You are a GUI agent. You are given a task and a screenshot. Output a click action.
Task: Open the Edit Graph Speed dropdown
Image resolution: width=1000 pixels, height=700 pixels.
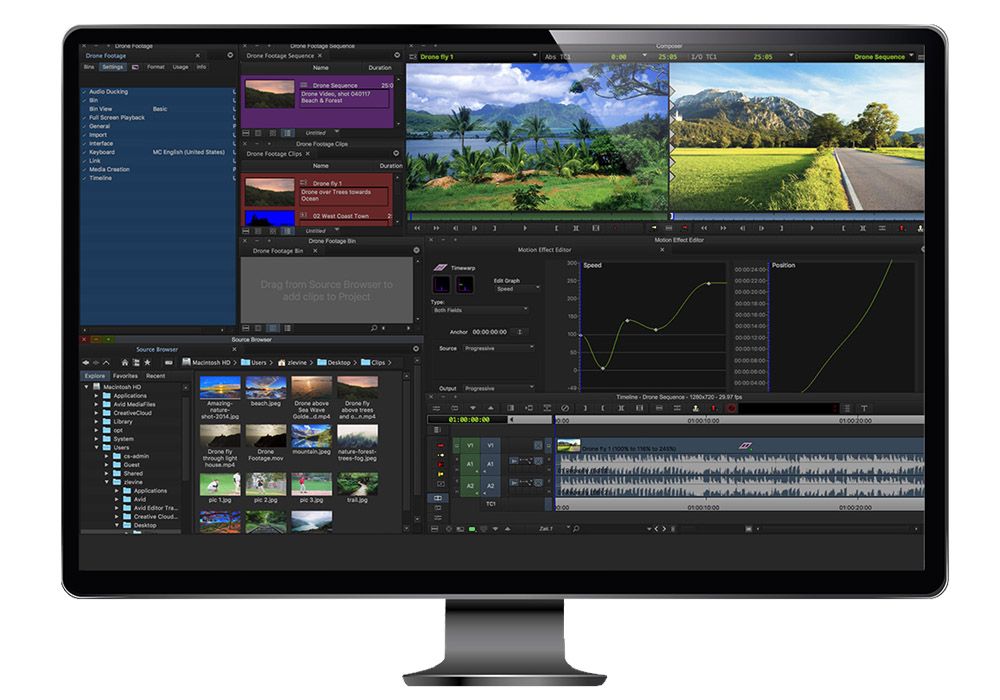[517, 289]
